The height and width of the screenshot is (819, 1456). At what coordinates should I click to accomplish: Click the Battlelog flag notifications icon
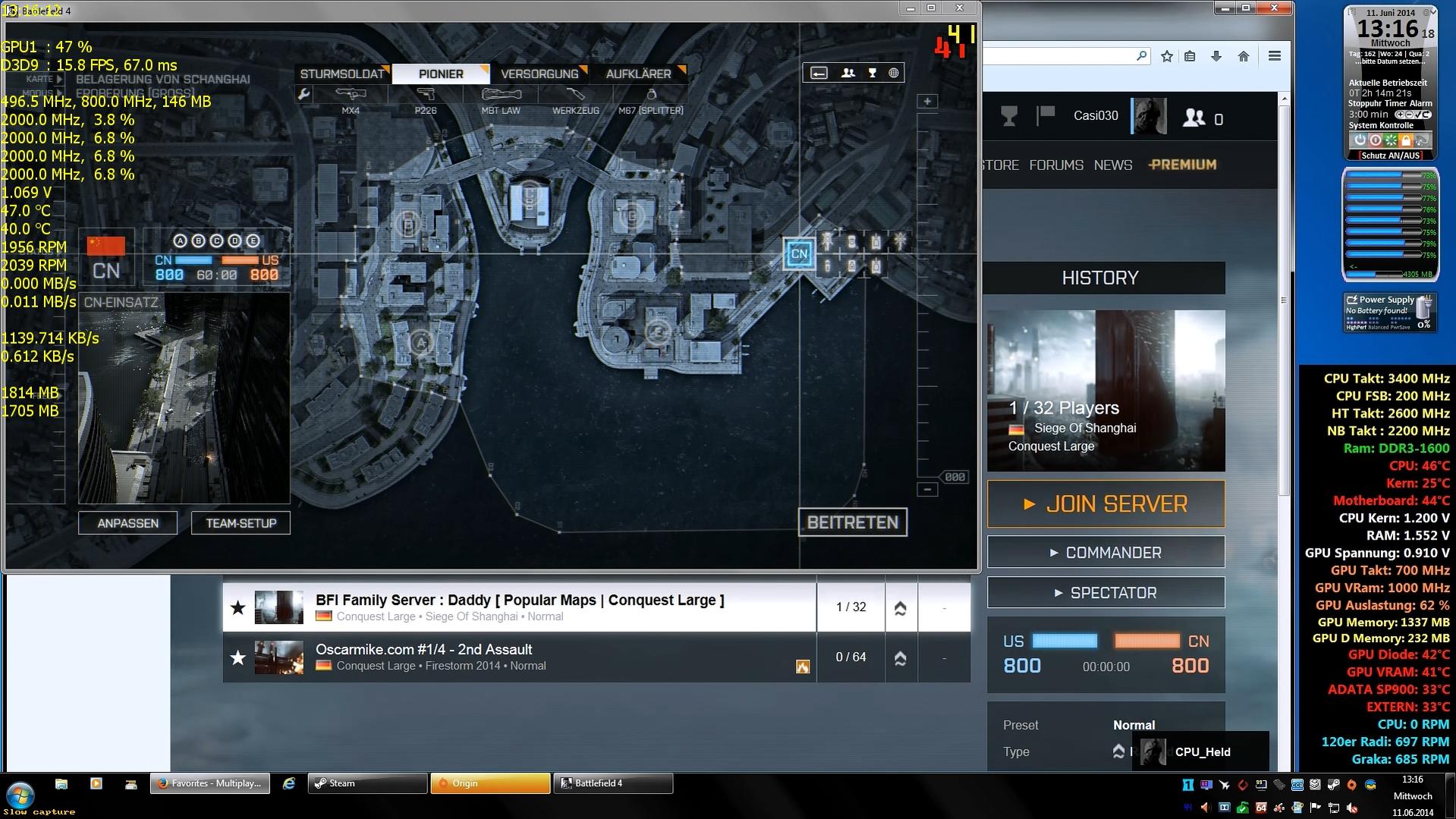point(1046,115)
